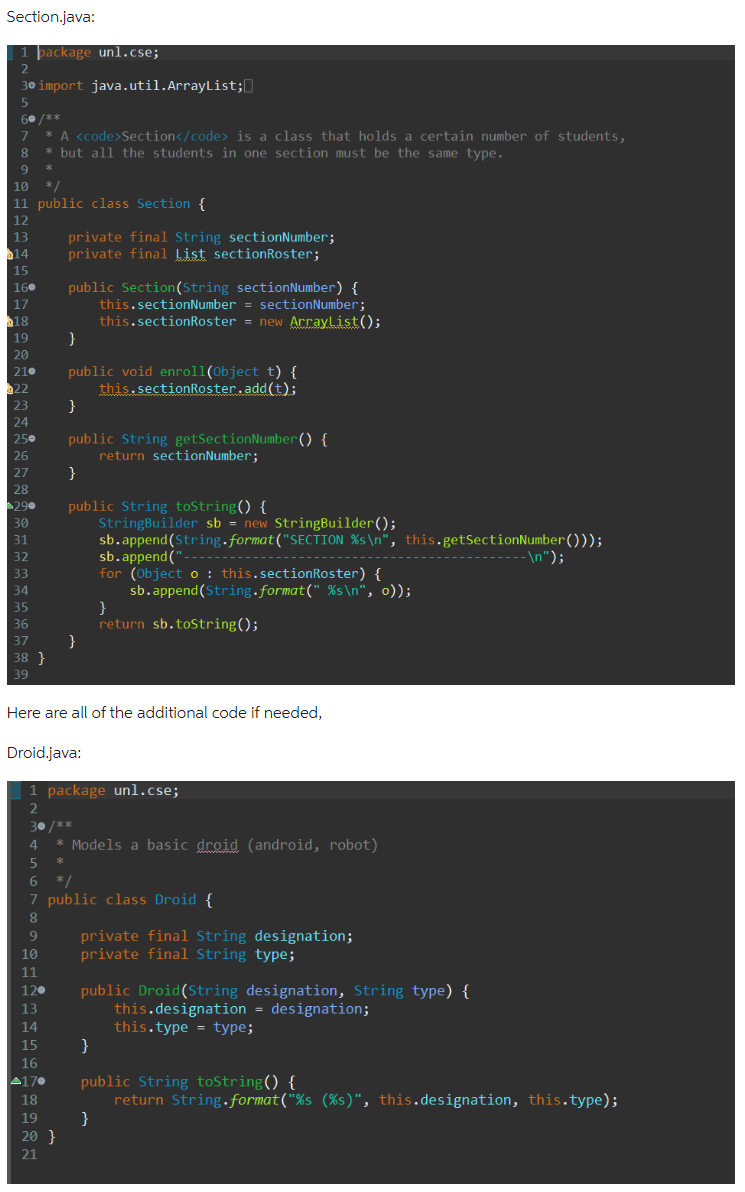This screenshot has height=1192, width=745.
Task: Collapse the toString() method in Droid.java
Action: tap(41, 1081)
